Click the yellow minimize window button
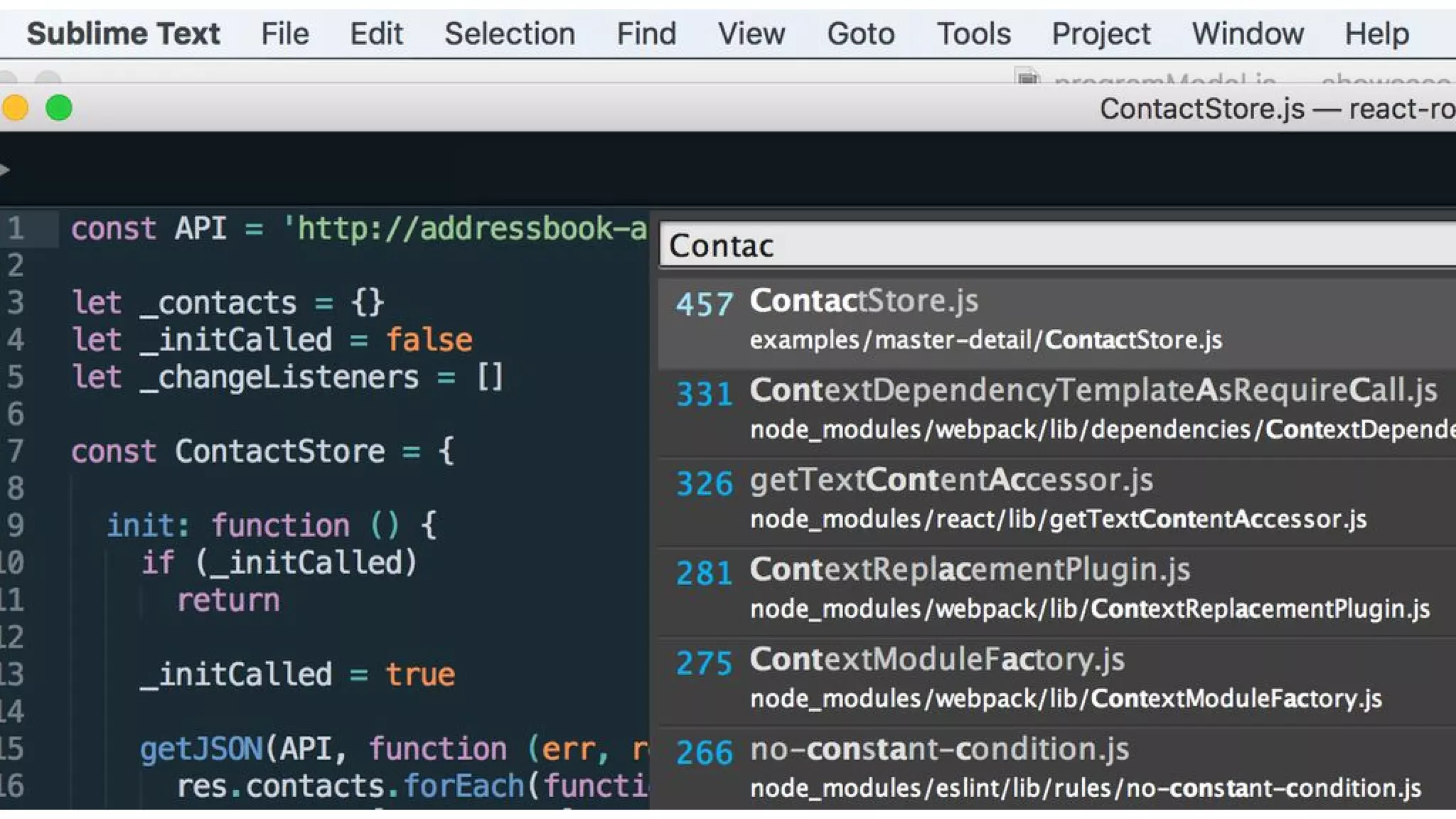The height and width of the screenshot is (819, 1456). tap(15, 109)
